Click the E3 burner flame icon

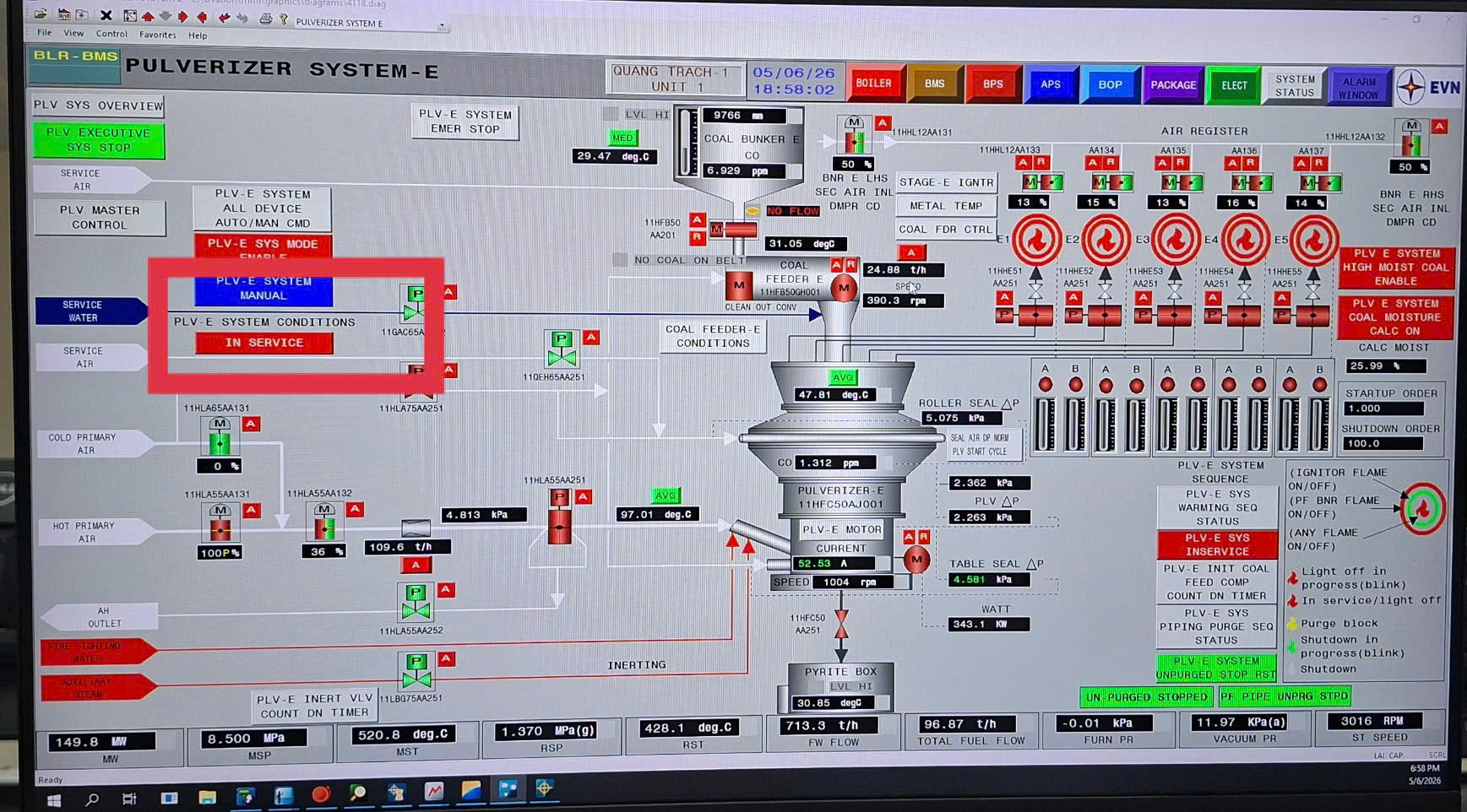[x=1176, y=241]
